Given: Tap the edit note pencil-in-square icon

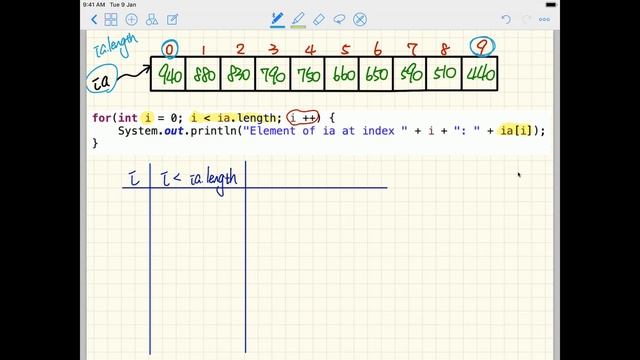Looking at the screenshot, I should coord(173,19).
